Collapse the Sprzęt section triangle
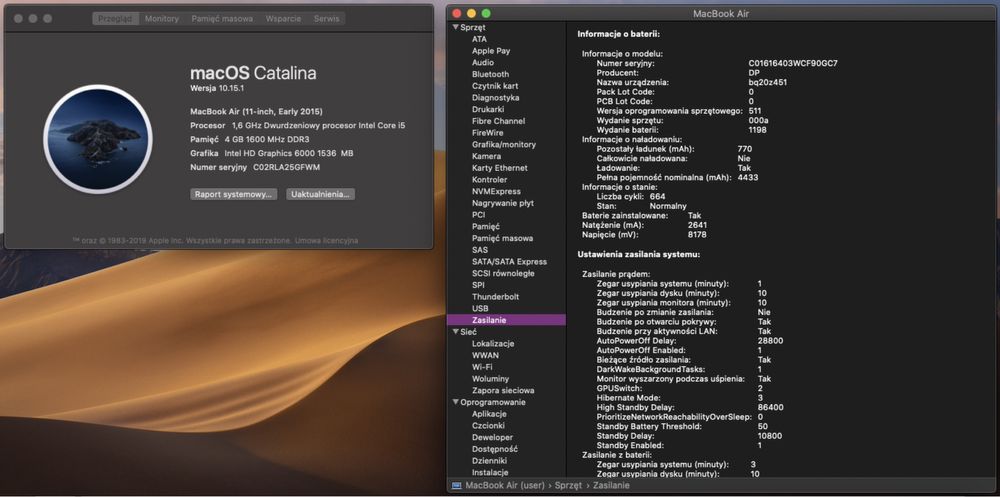 point(455,27)
